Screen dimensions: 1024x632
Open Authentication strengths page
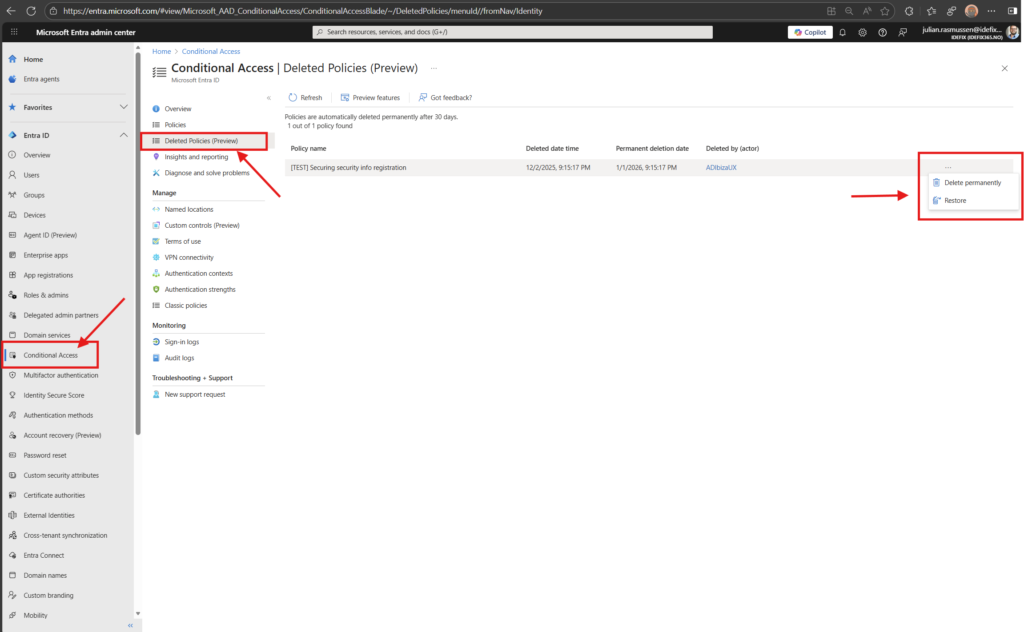(x=200, y=289)
